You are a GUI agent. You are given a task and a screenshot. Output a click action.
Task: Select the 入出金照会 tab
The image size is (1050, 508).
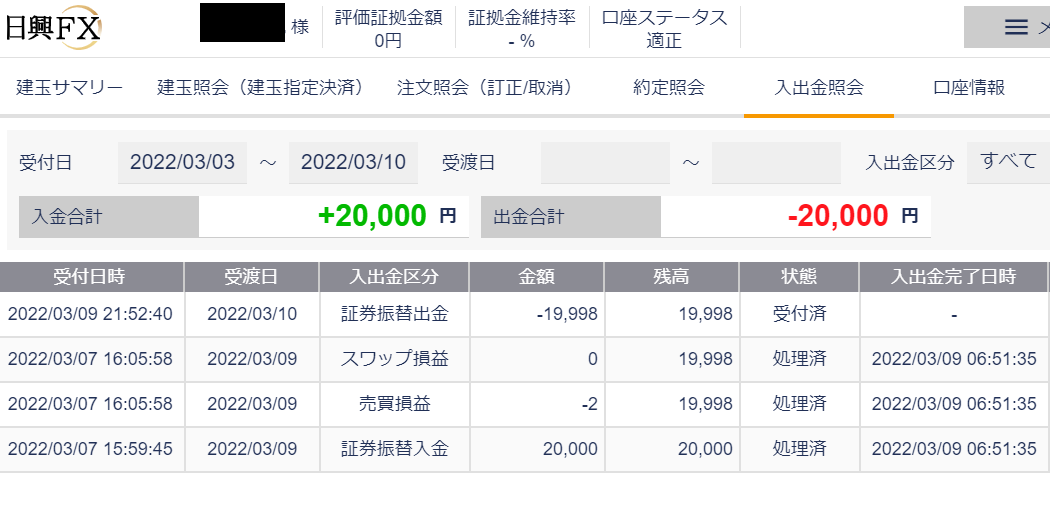818,88
